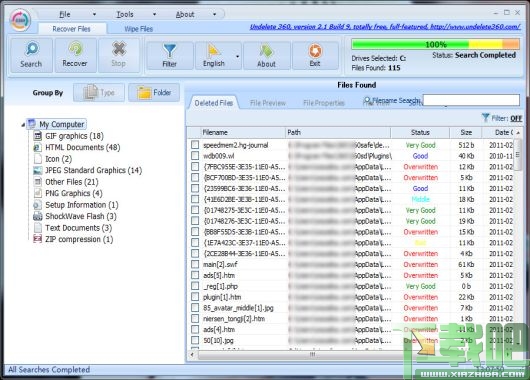The height and width of the screenshot is (380, 530).
Task: Click the Recover toolbar button
Action: tap(75, 55)
